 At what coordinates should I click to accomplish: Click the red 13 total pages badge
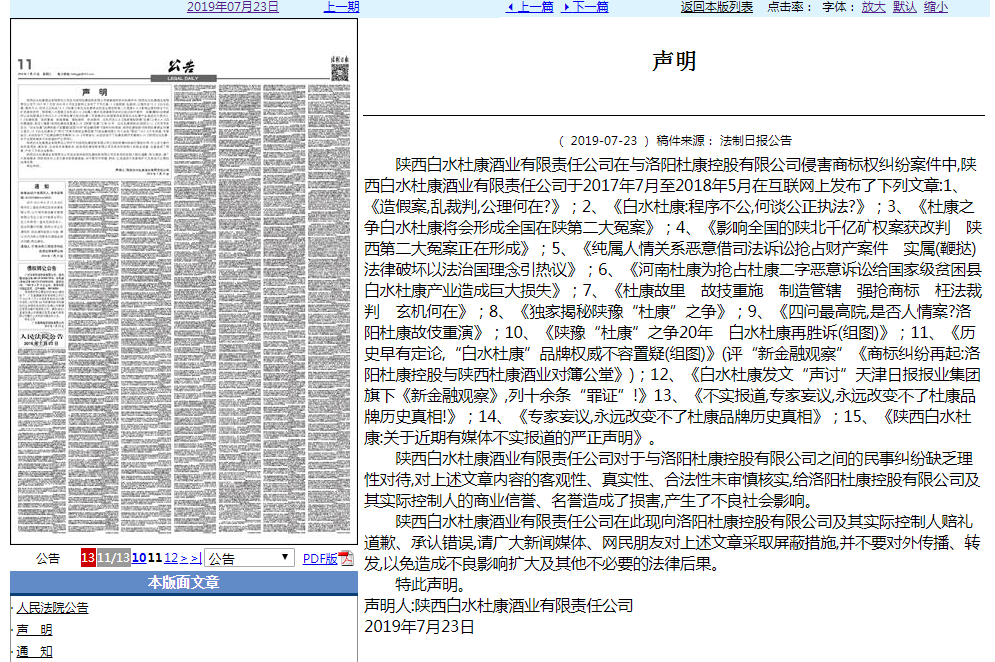click(x=88, y=558)
